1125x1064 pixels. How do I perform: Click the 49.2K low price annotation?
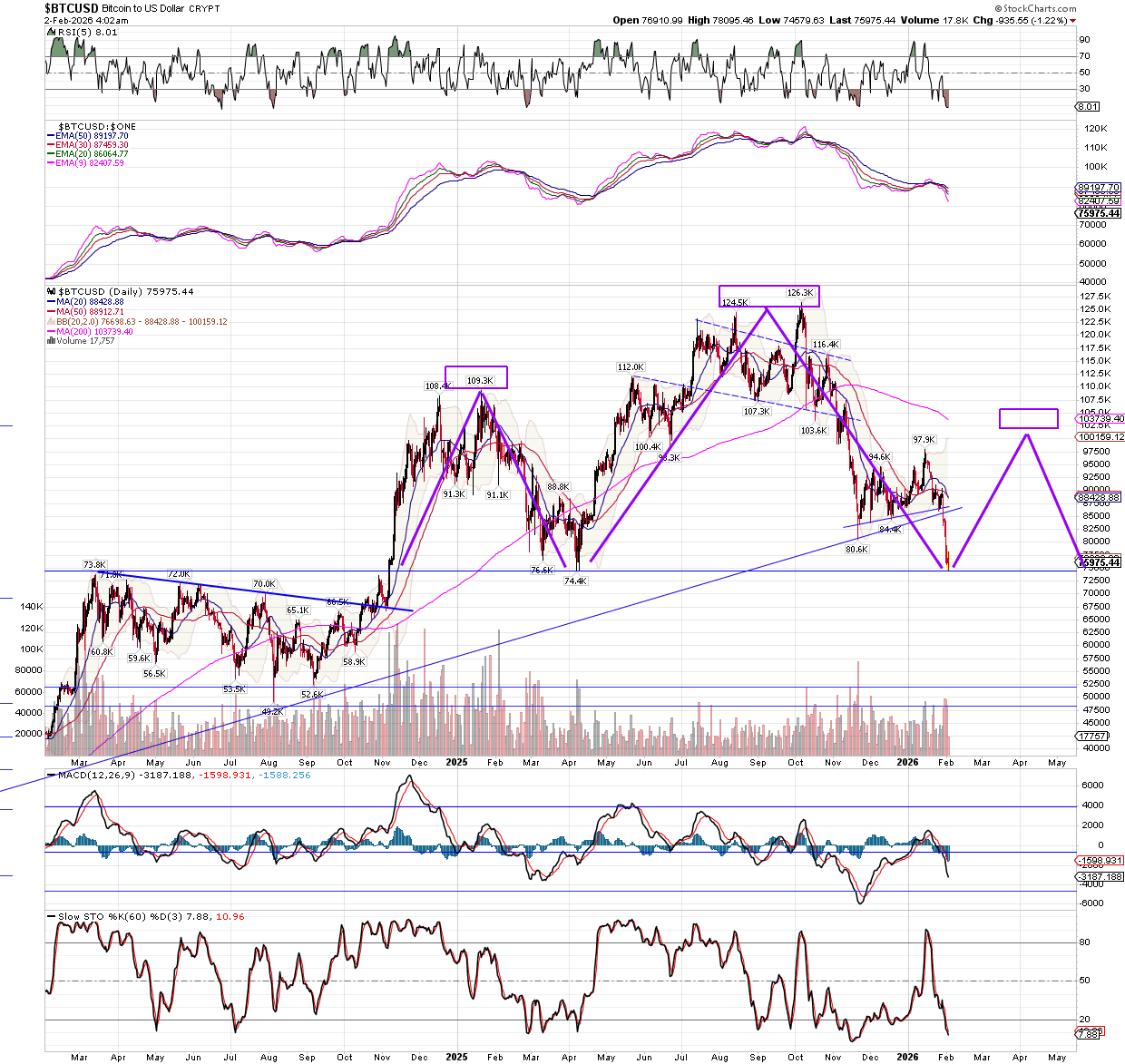point(272,712)
